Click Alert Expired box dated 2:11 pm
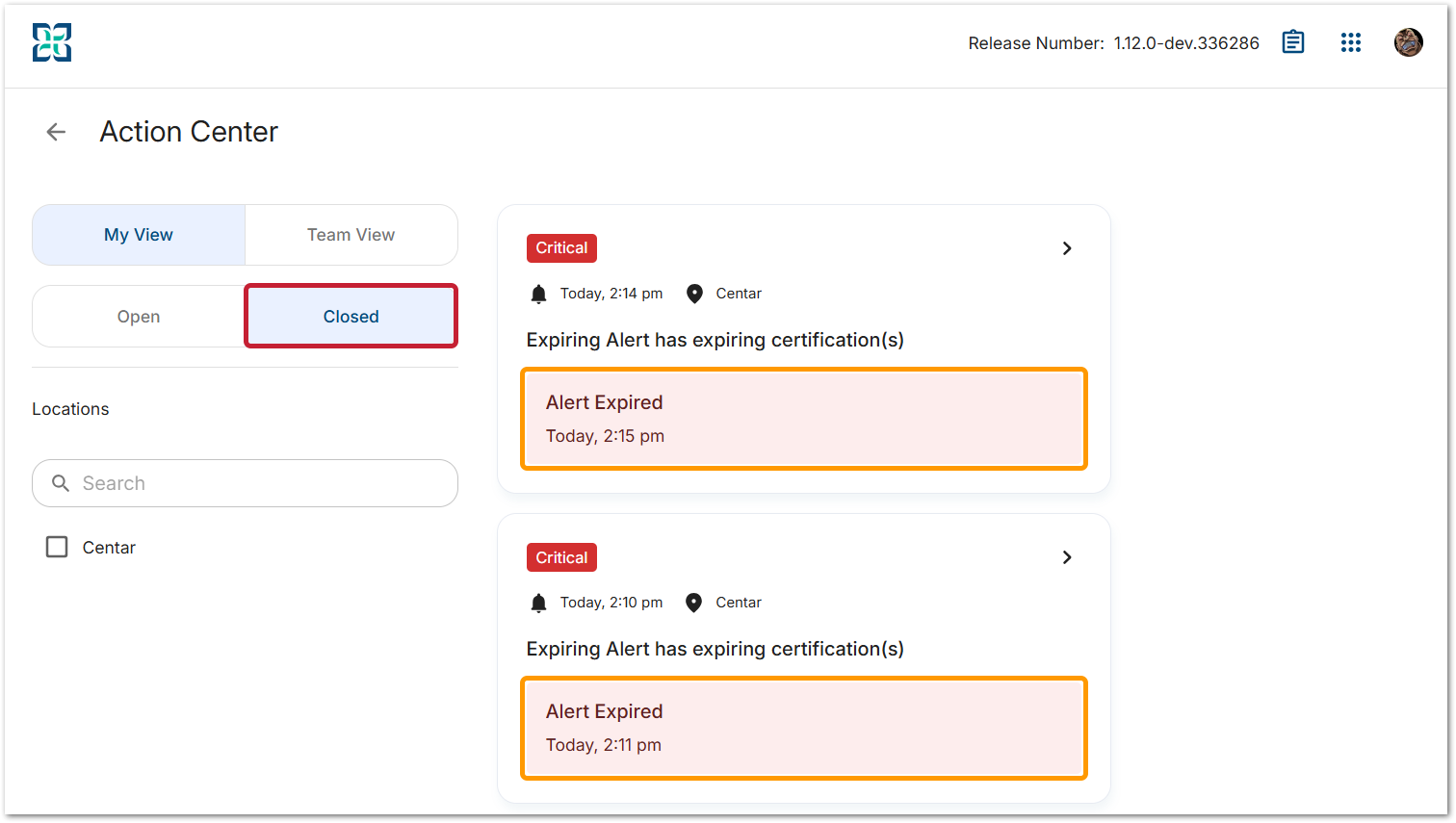Viewport: 1456px width, 823px height. tap(803, 728)
